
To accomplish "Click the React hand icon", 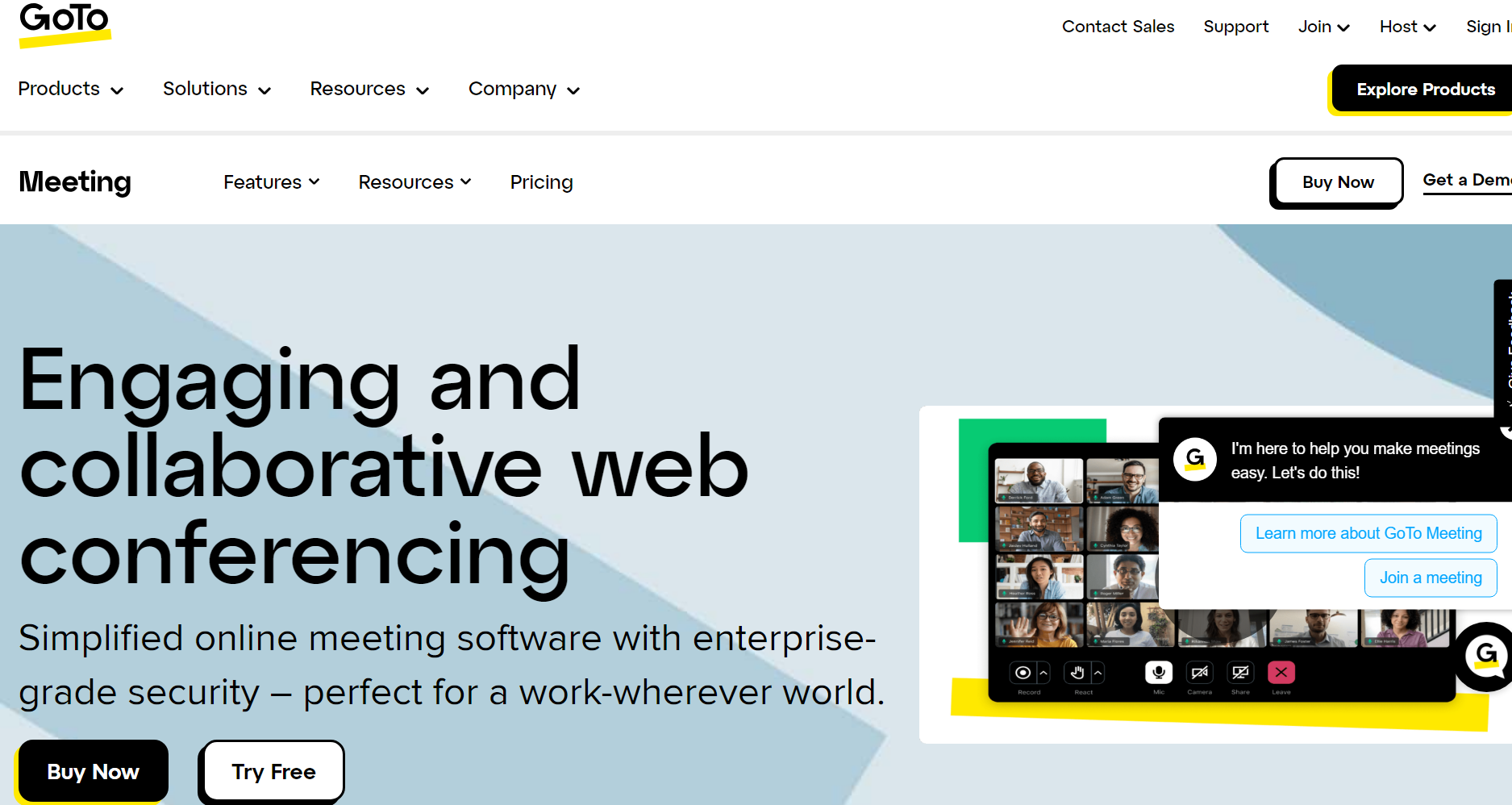I will pos(1077,673).
